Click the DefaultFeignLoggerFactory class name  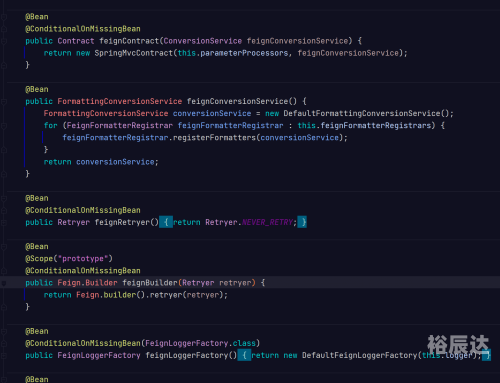359,355
